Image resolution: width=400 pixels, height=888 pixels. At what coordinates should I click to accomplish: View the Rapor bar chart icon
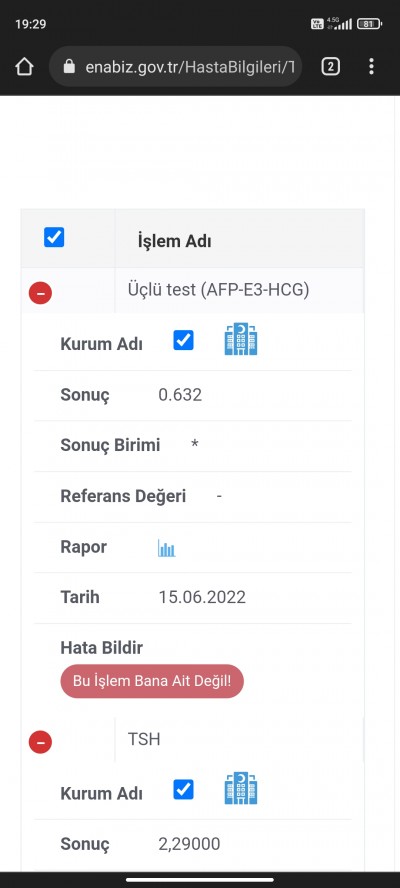coord(167,548)
